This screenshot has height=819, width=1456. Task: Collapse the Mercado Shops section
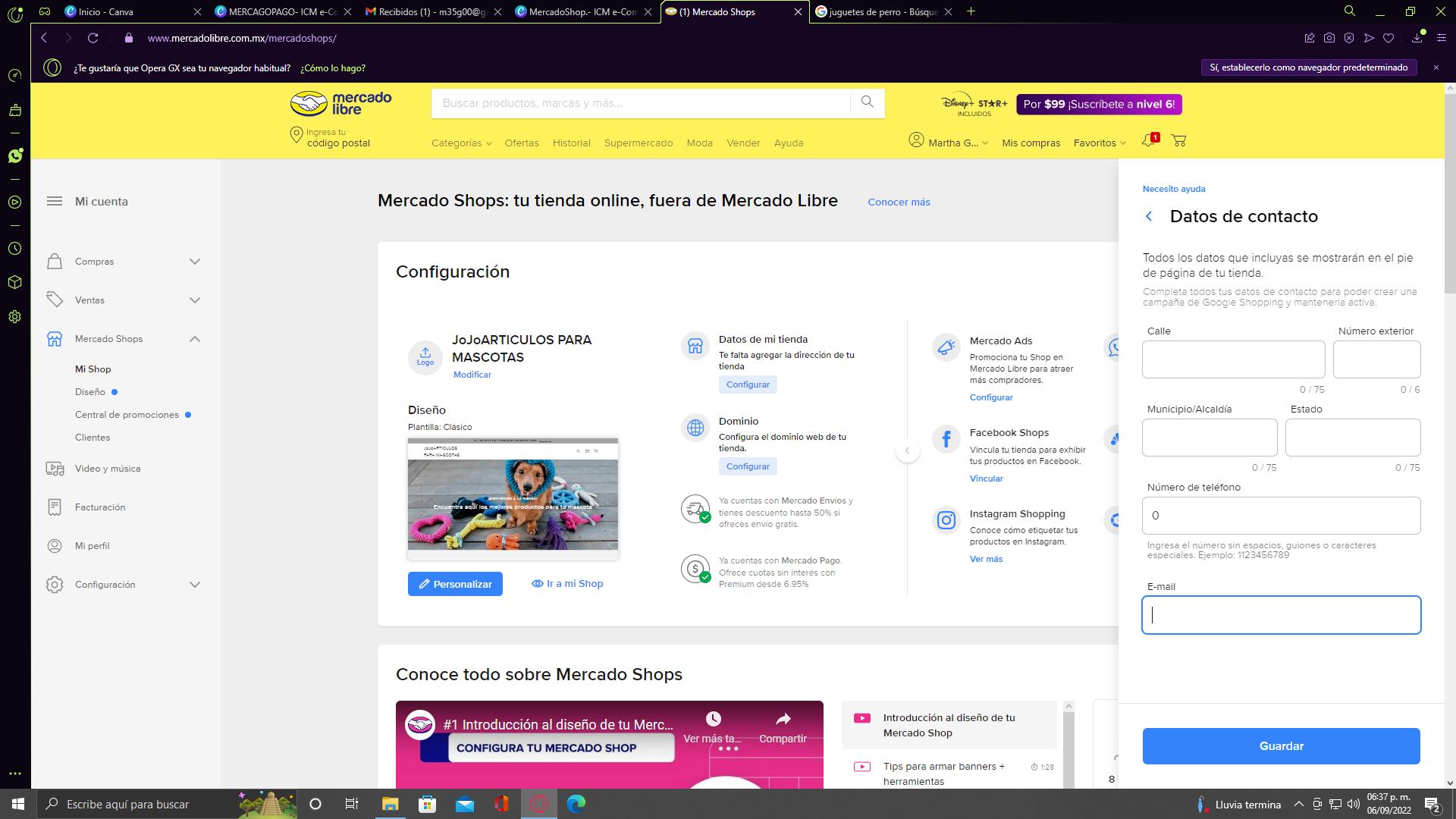click(x=195, y=339)
